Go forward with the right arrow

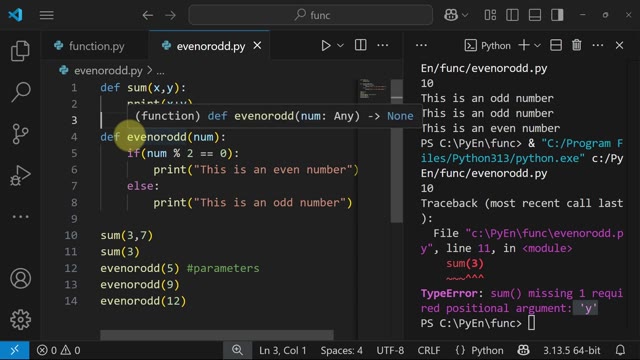click(x=171, y=15)
